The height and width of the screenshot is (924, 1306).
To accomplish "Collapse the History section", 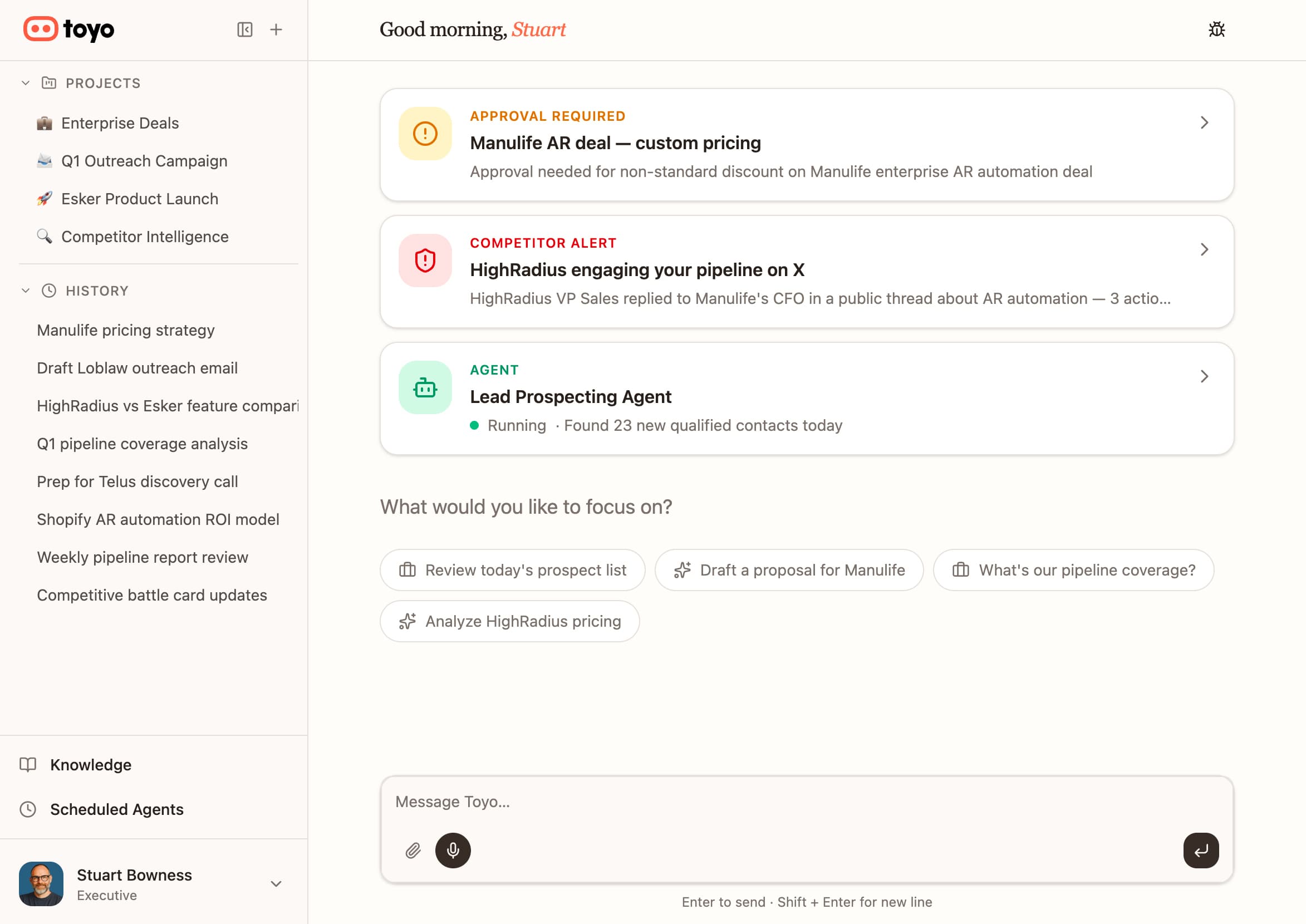I will point(26,291).
